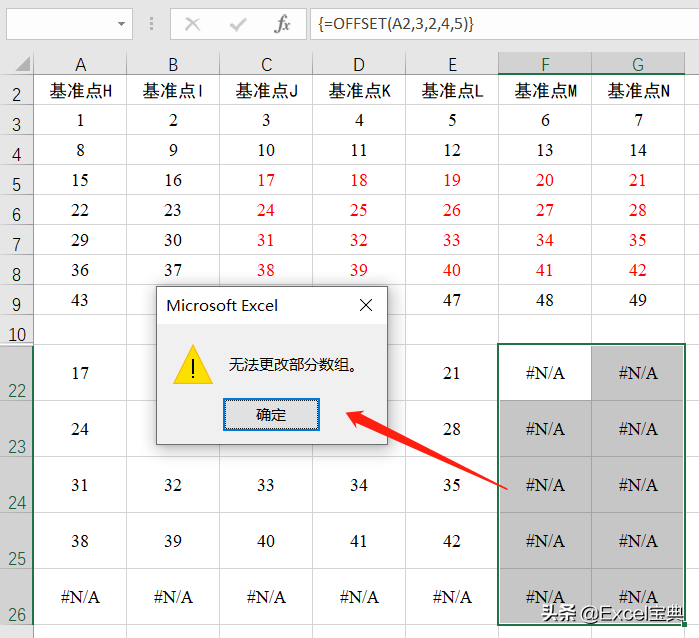Click the formula bar resize dots handle
This screenshot has height=638, width=699.
click(x=151, y=24)
